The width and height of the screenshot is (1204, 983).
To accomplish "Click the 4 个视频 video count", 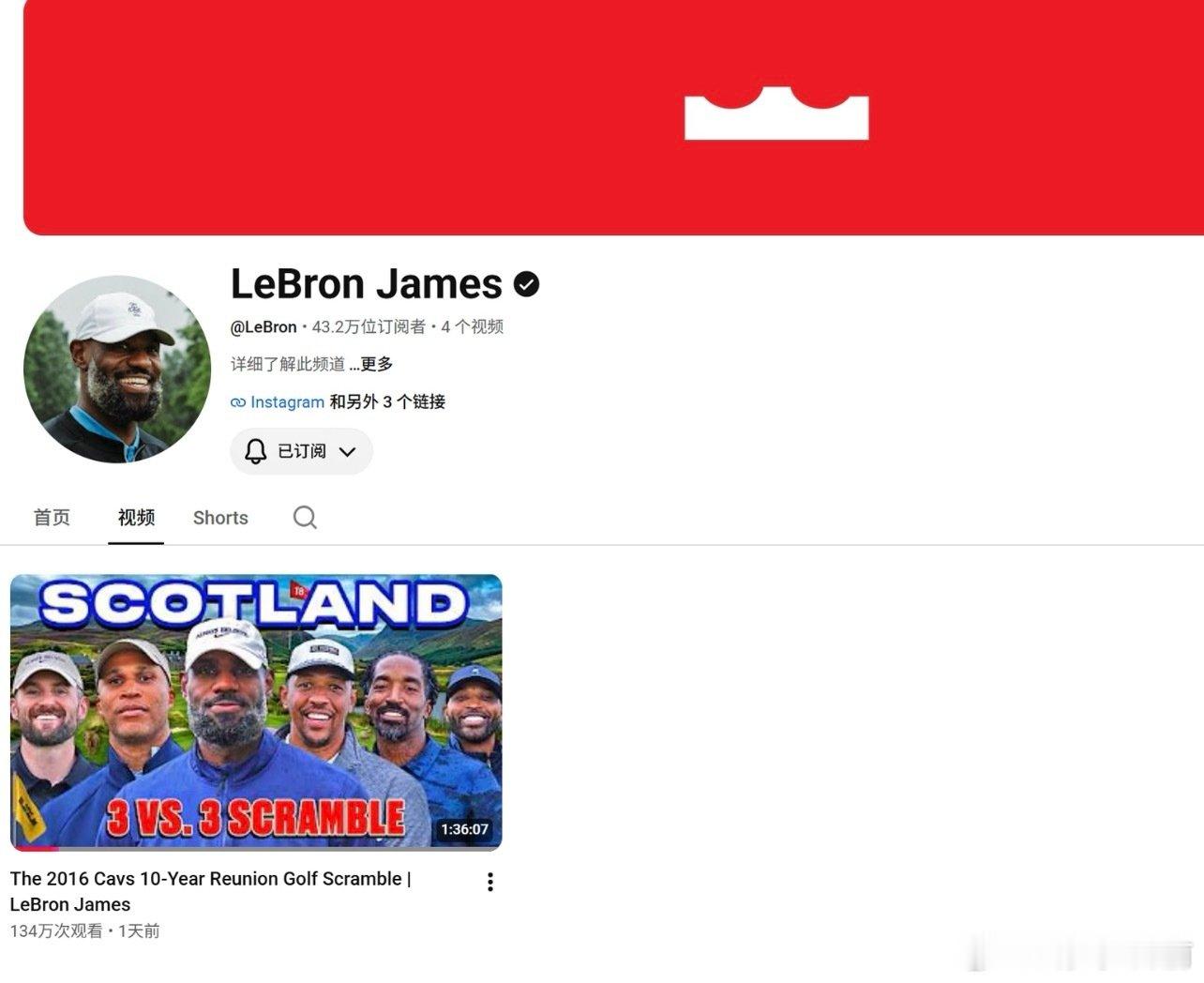I will tap(473, 326).
